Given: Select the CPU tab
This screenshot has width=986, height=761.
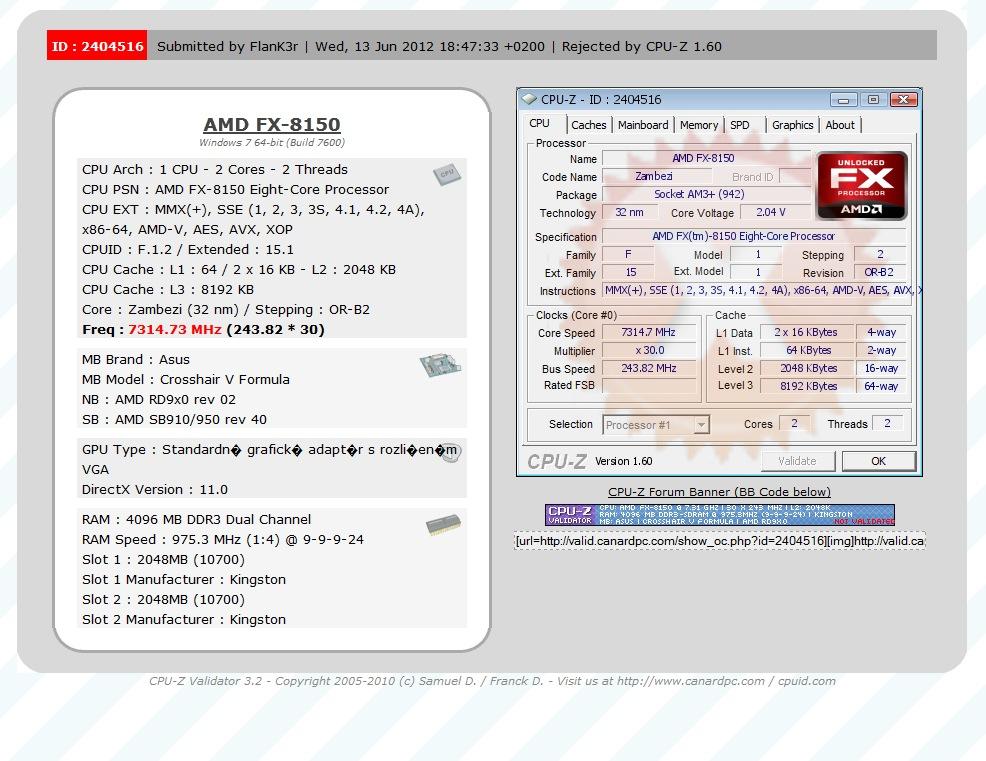Looking at the screenshot, I should [x=540, y=123].
